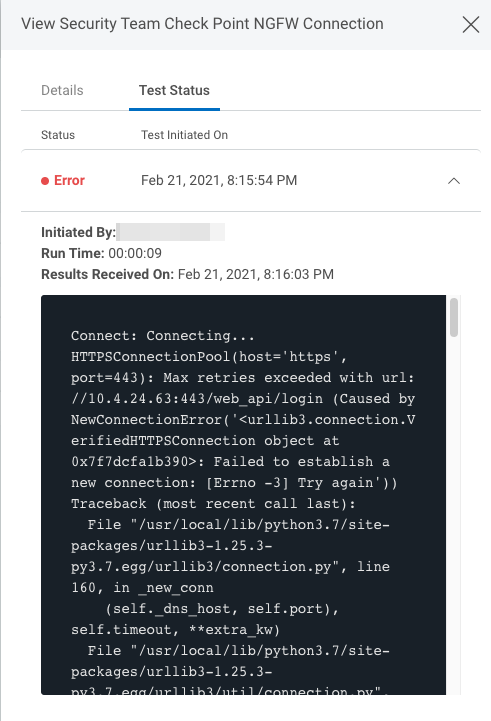Click the panel title text
The image size is (491, 721).
coord(202,24)
